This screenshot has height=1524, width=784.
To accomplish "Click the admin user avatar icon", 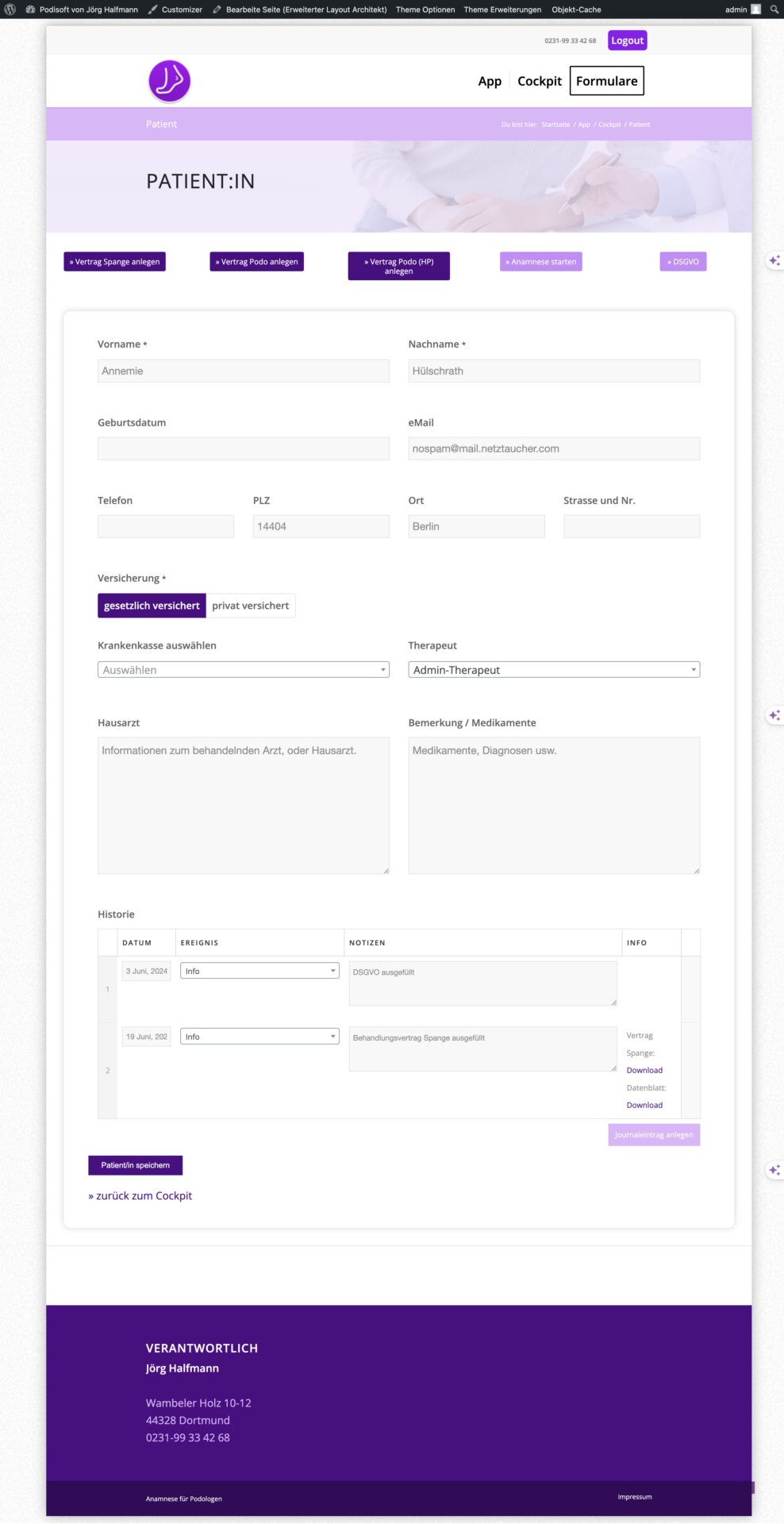I will tap(755, 10).
